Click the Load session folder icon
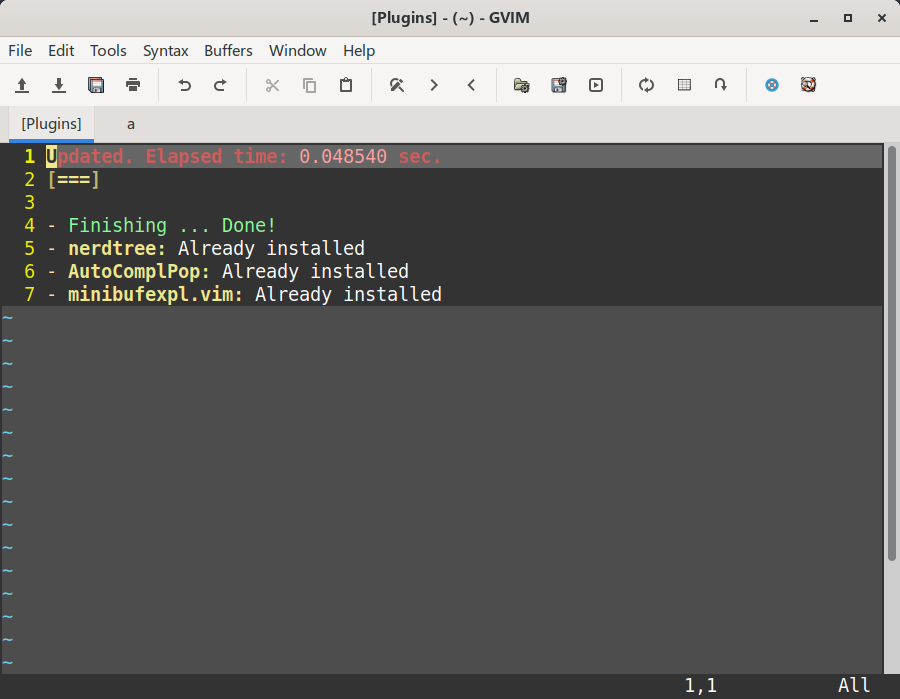 point(521,86)
